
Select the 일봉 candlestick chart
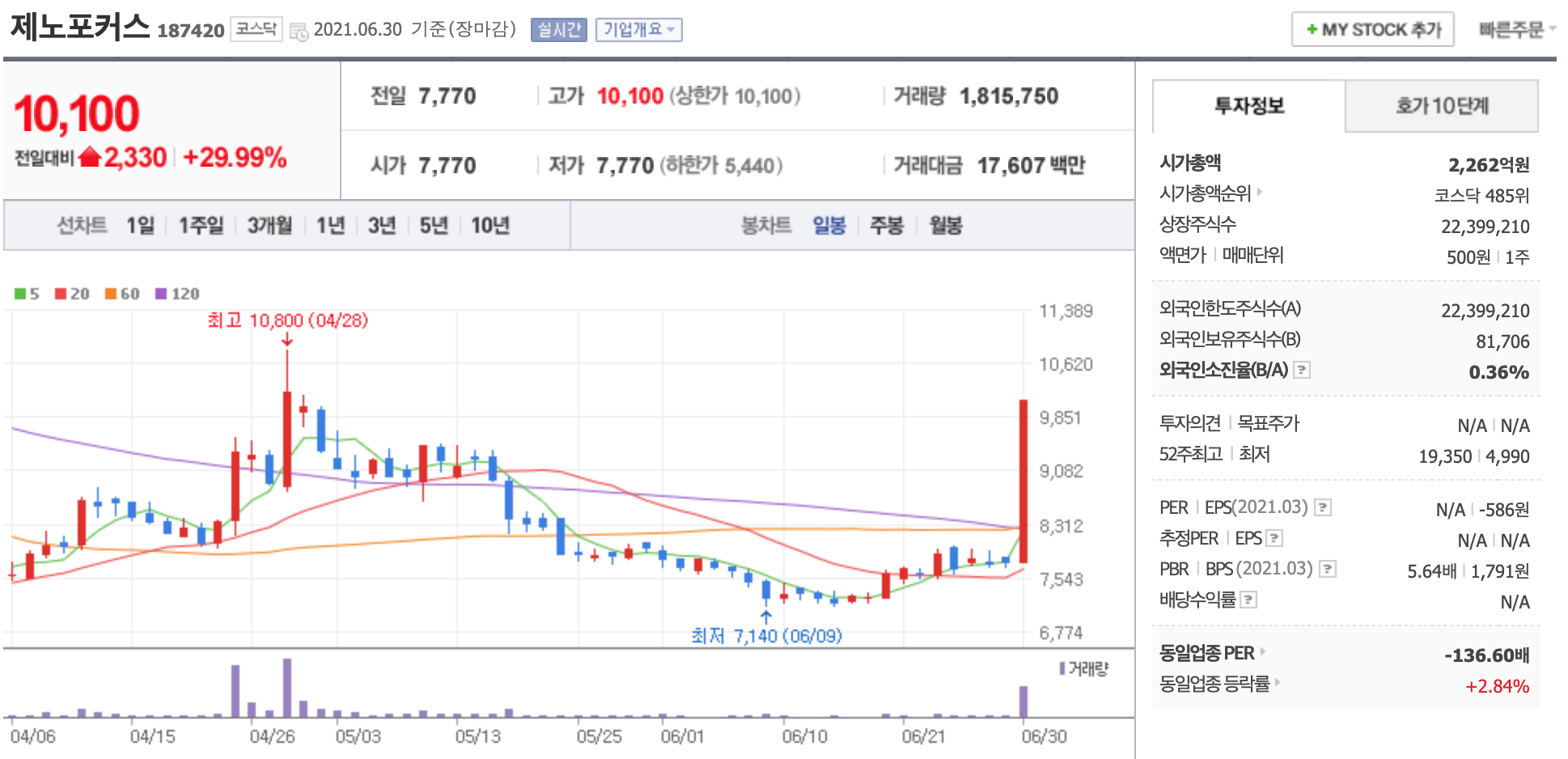click(829, 225)
